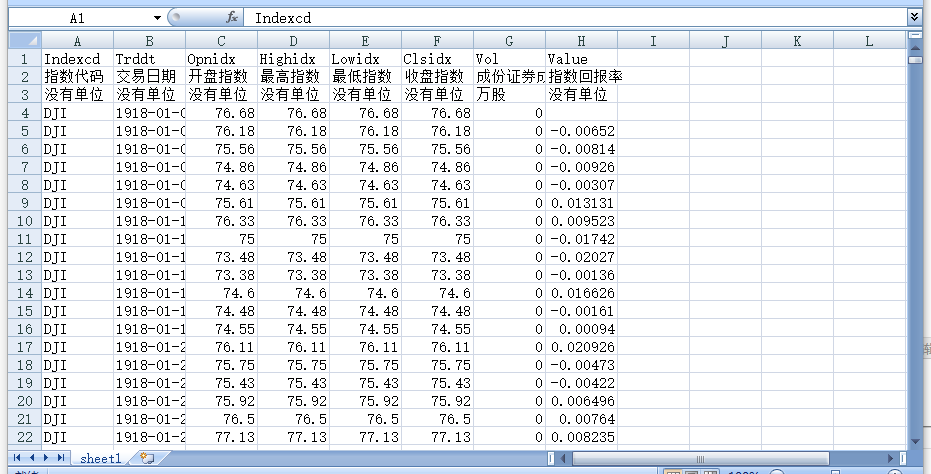Click the insert function fx icon
The image size is (931, 474).
232,18
